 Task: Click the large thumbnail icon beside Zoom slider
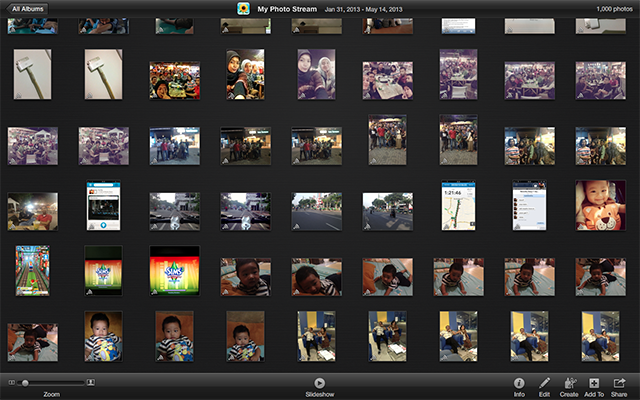coord(91,382)
